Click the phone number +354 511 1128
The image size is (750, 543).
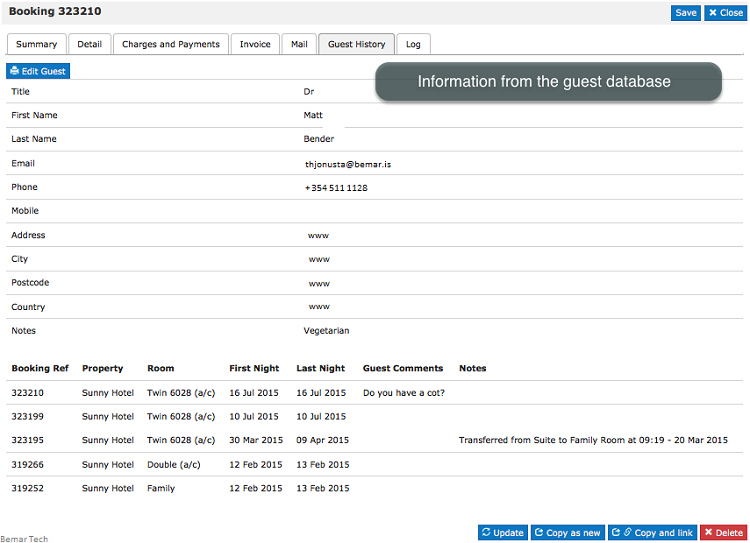tap(336, 188)
